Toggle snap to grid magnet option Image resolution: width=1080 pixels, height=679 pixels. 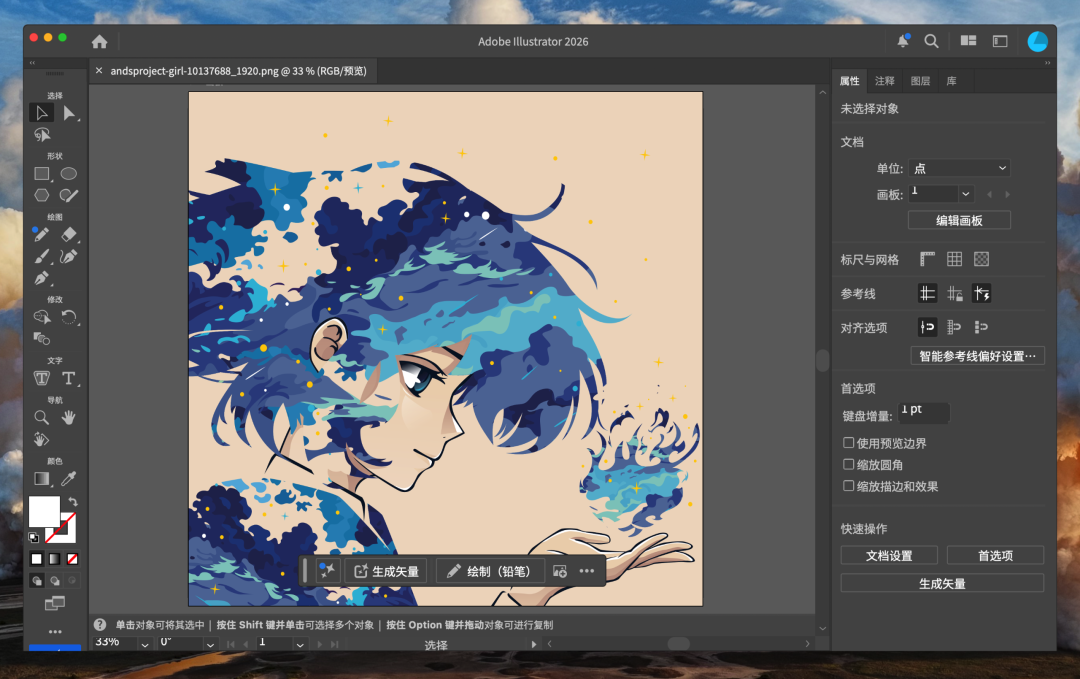[x=954, y=327]
